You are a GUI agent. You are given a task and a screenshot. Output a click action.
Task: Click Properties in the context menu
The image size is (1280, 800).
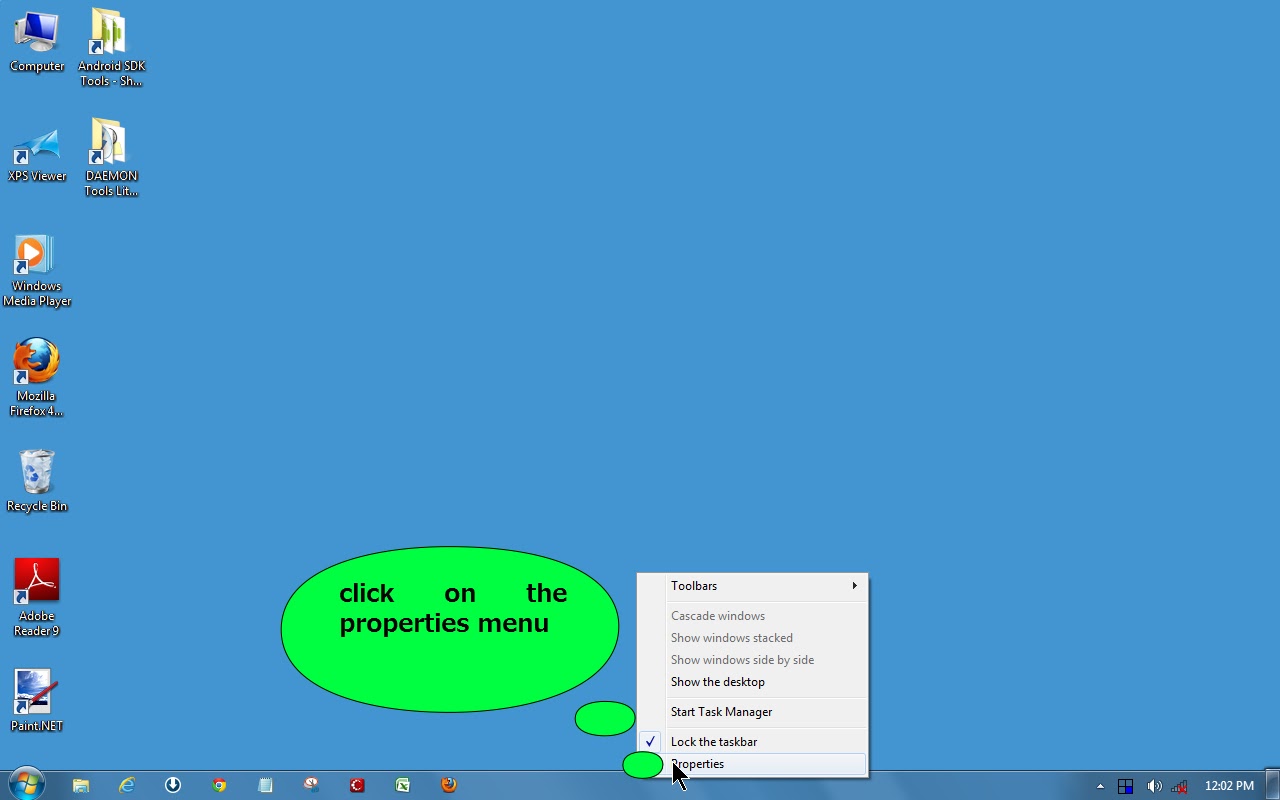coord(697,763)
